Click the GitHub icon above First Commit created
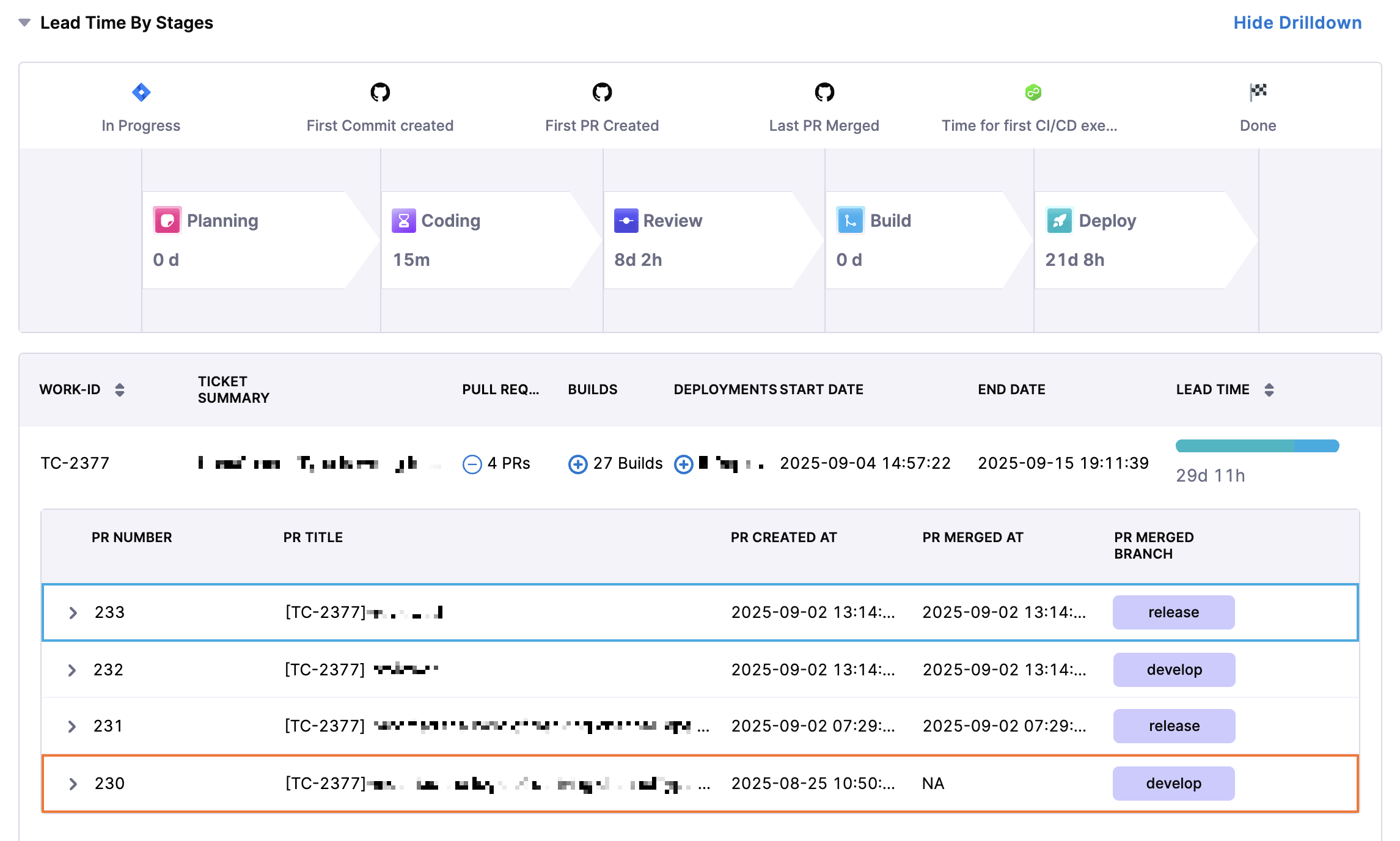 point(380,92)
